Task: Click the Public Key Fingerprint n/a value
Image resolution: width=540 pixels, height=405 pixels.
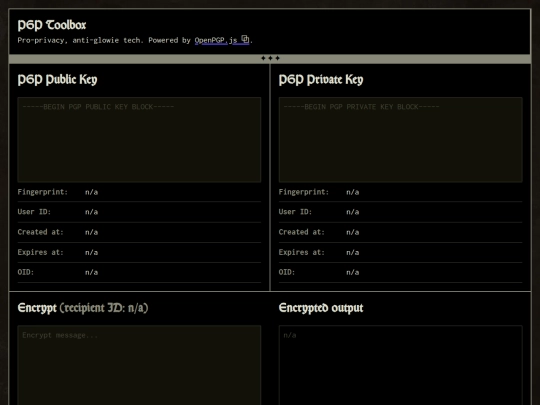Action: click(x=92, y=192)
